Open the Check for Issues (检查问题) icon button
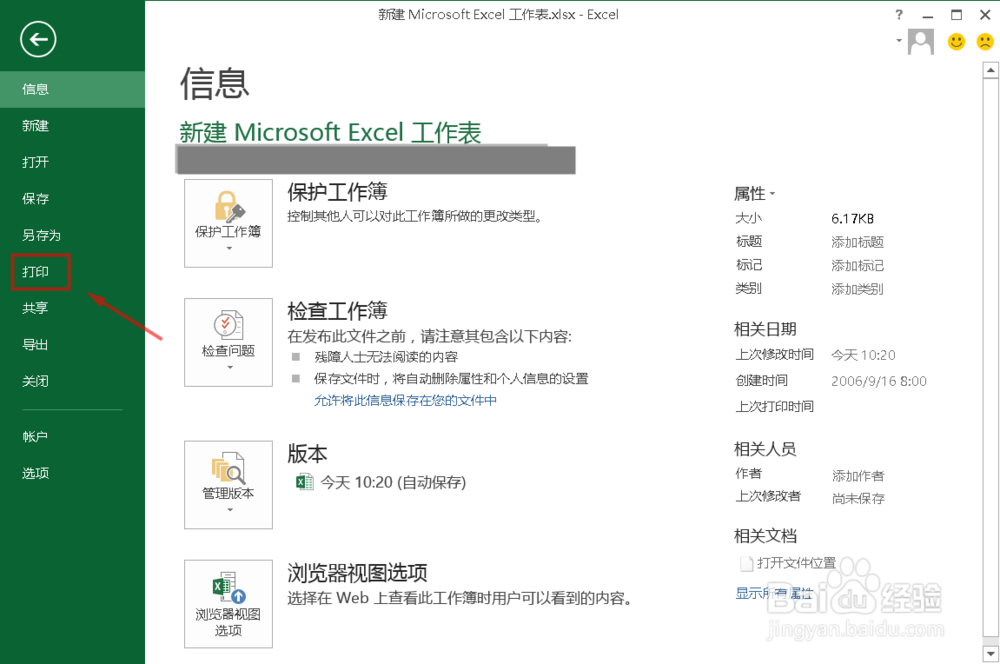This screenshot has width=1000, height=664. coord(228,342)
